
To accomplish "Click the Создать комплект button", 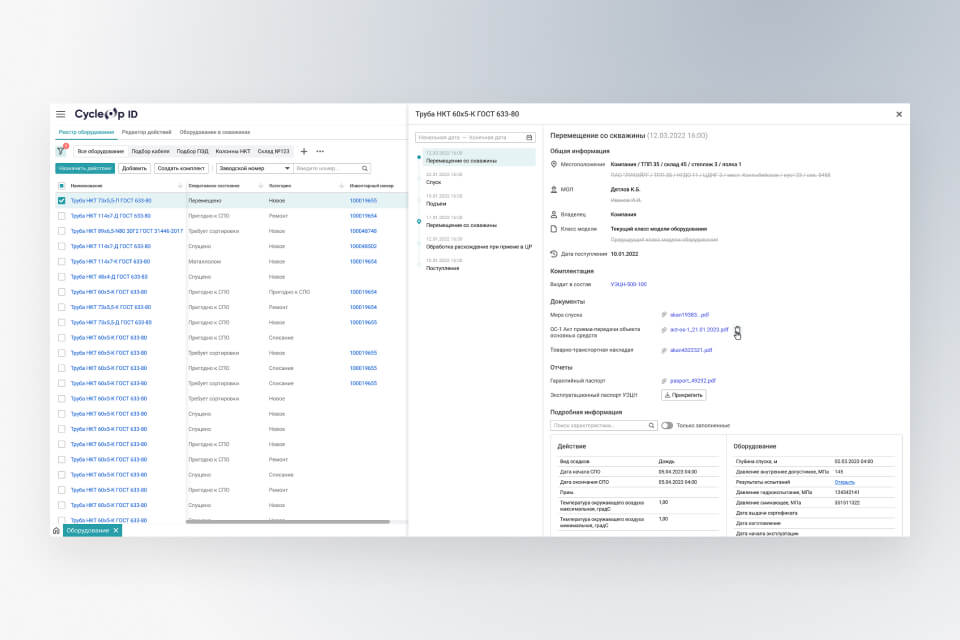I will tap(181, 169).
